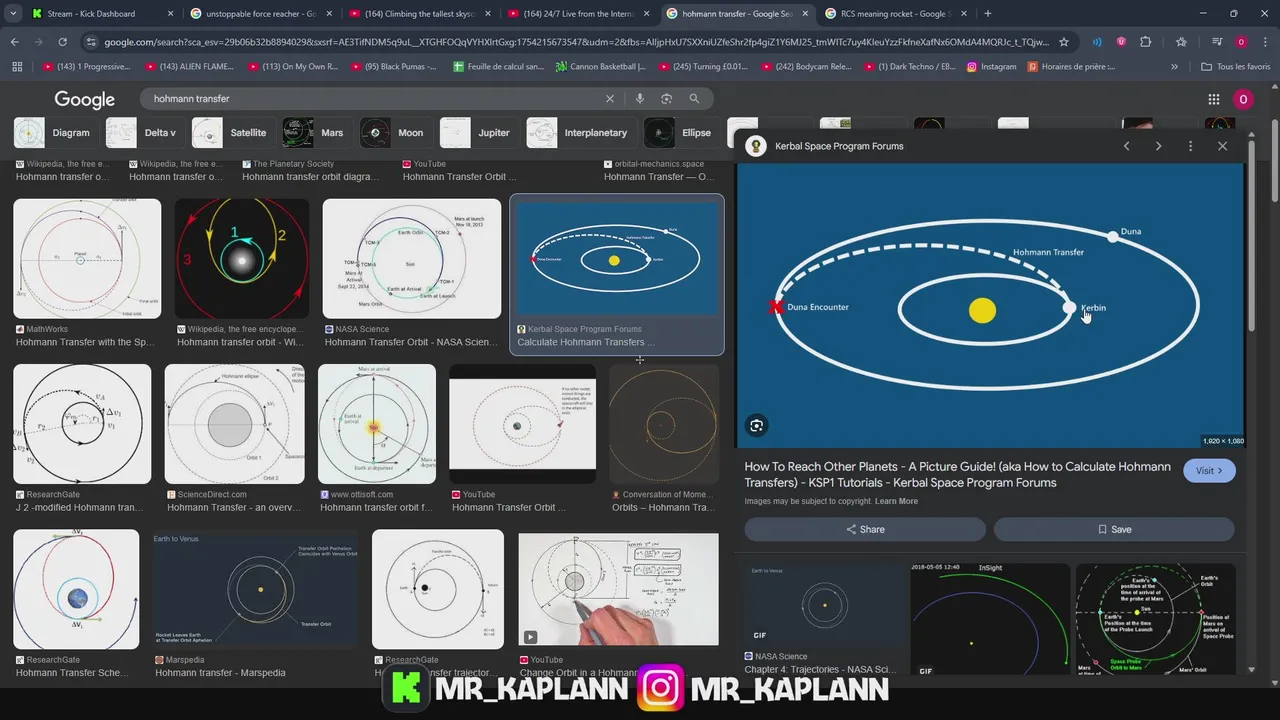
Task: Filter images by Diagram chip
Action: point(56,133)
